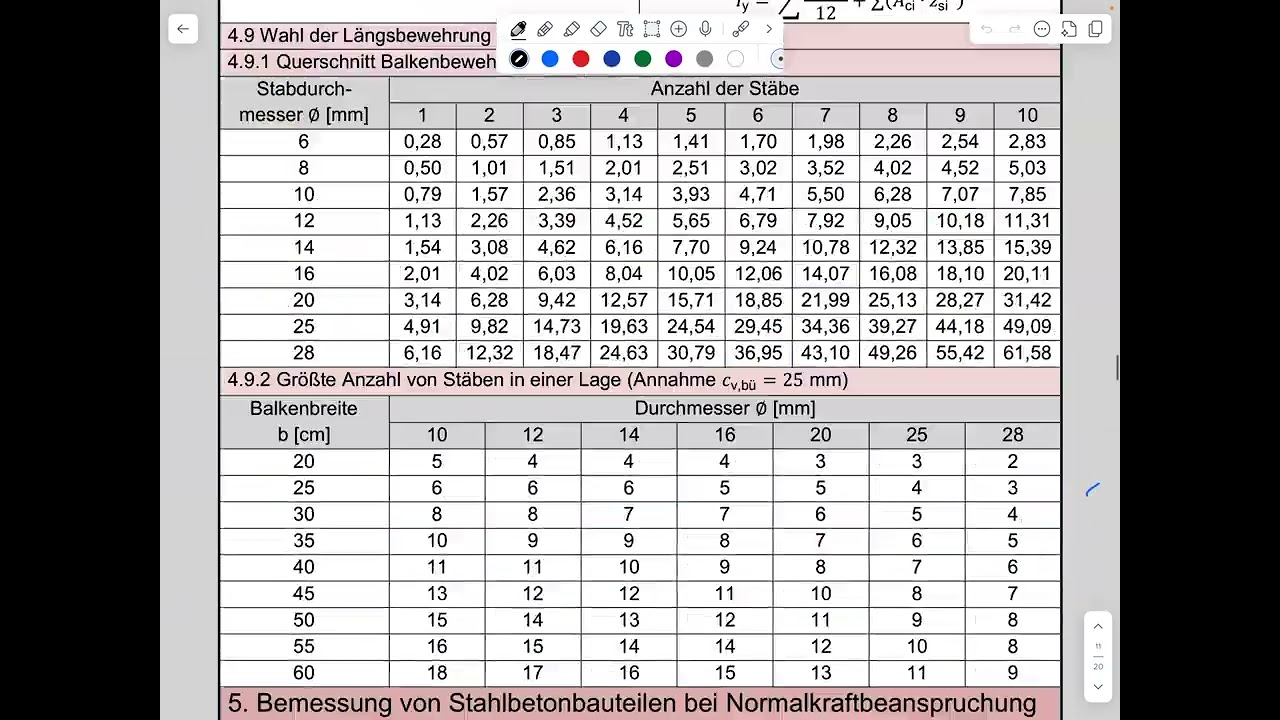Click cell '7,85' in the 10 mm row
Screen dimensions: 1280x720
(1028, 195)
